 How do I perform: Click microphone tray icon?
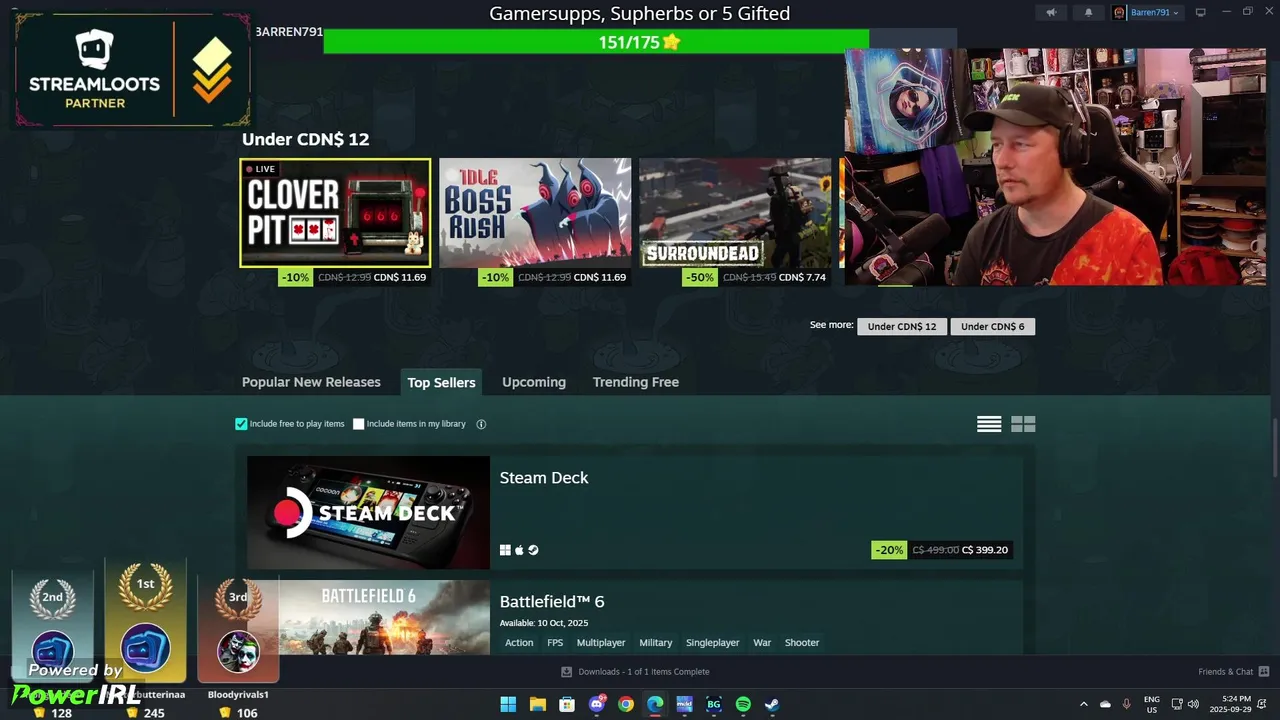1127,704
